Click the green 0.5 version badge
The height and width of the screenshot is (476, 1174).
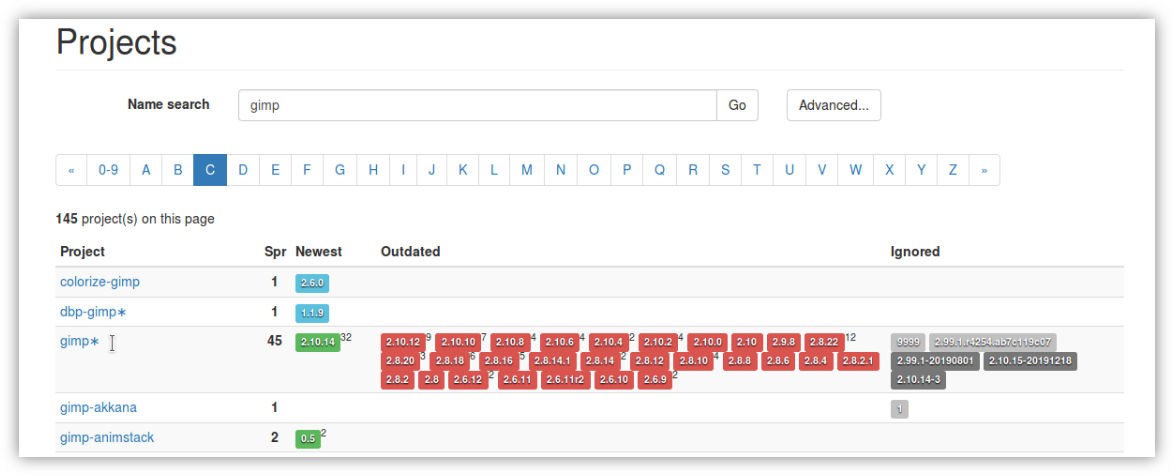(307, 438)
